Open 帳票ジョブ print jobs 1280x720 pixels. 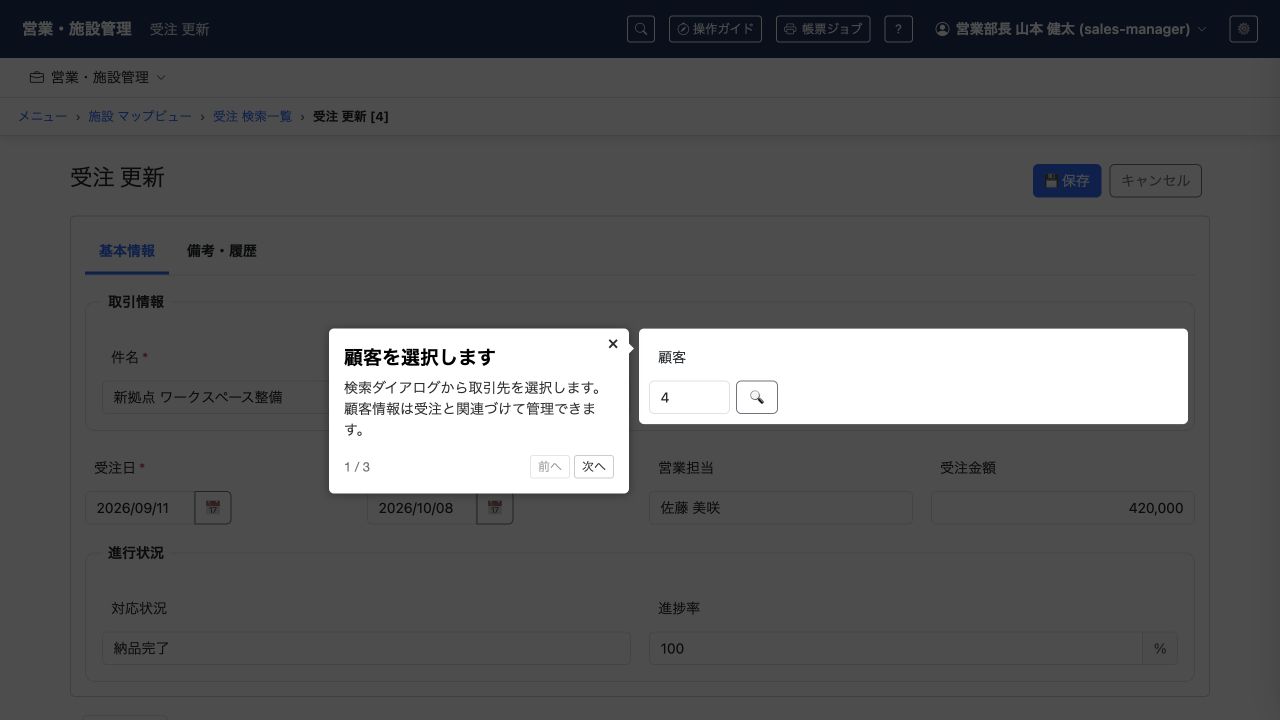[x=823, y=29]
